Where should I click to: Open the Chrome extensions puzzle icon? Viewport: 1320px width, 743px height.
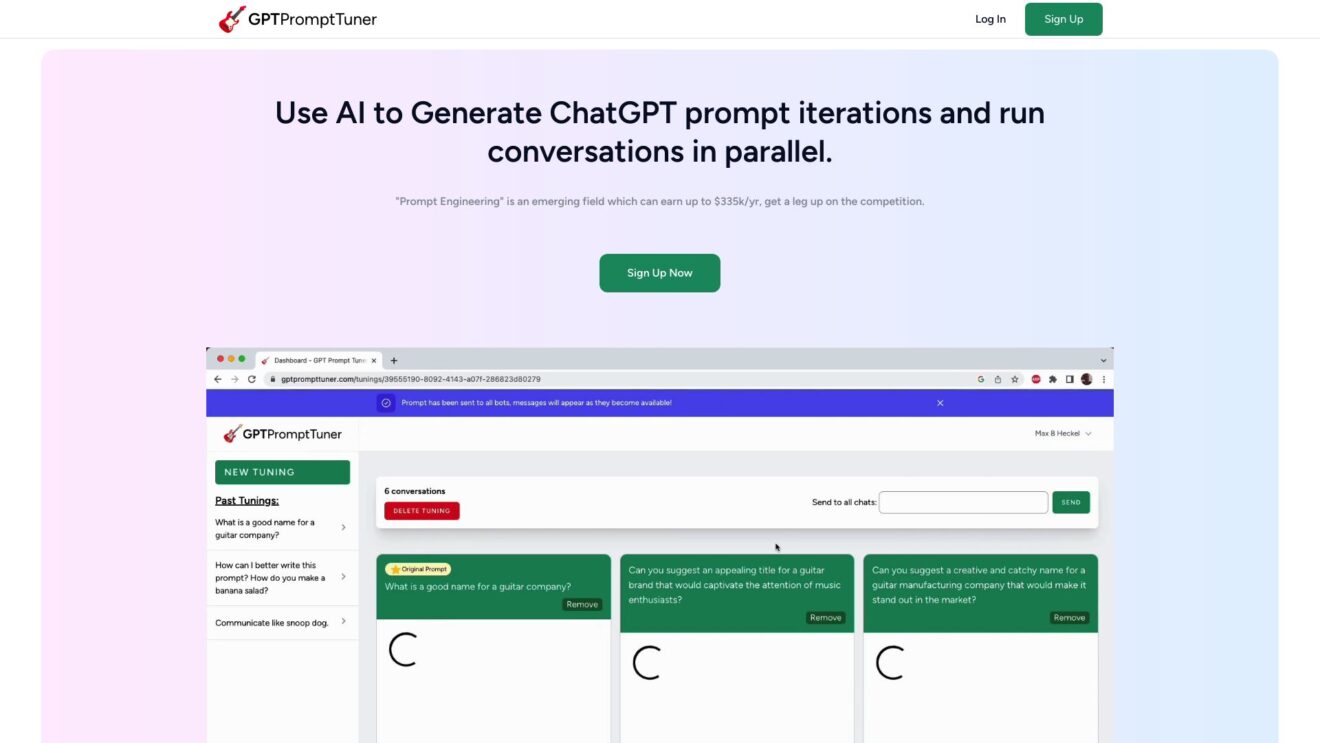click(1052, 379)
